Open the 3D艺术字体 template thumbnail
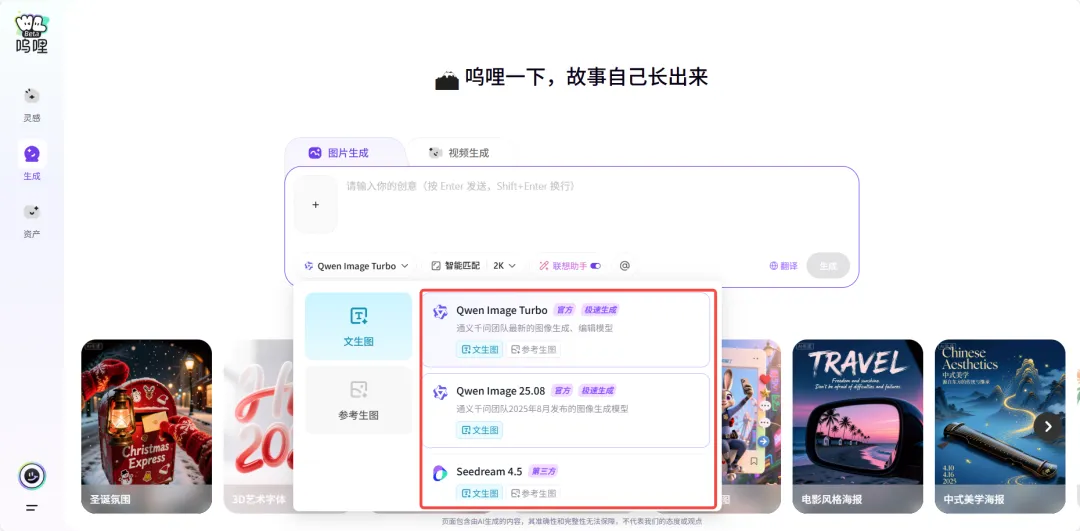 click(258, 426)
